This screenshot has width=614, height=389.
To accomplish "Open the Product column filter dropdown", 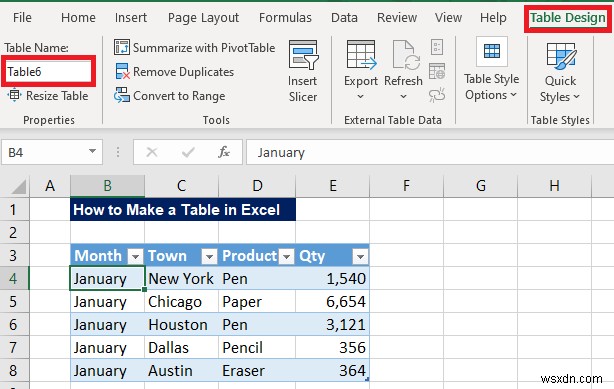I will pos(287,257).
